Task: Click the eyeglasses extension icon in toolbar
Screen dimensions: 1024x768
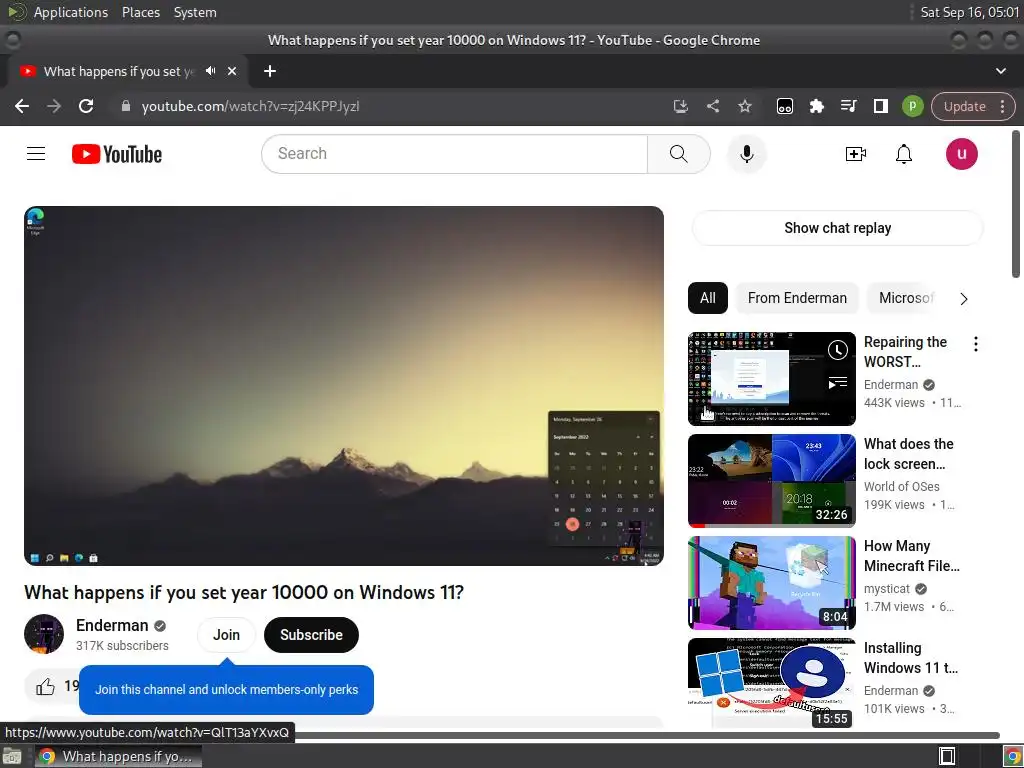Action: pyautogui.click(x=784, y=106)
